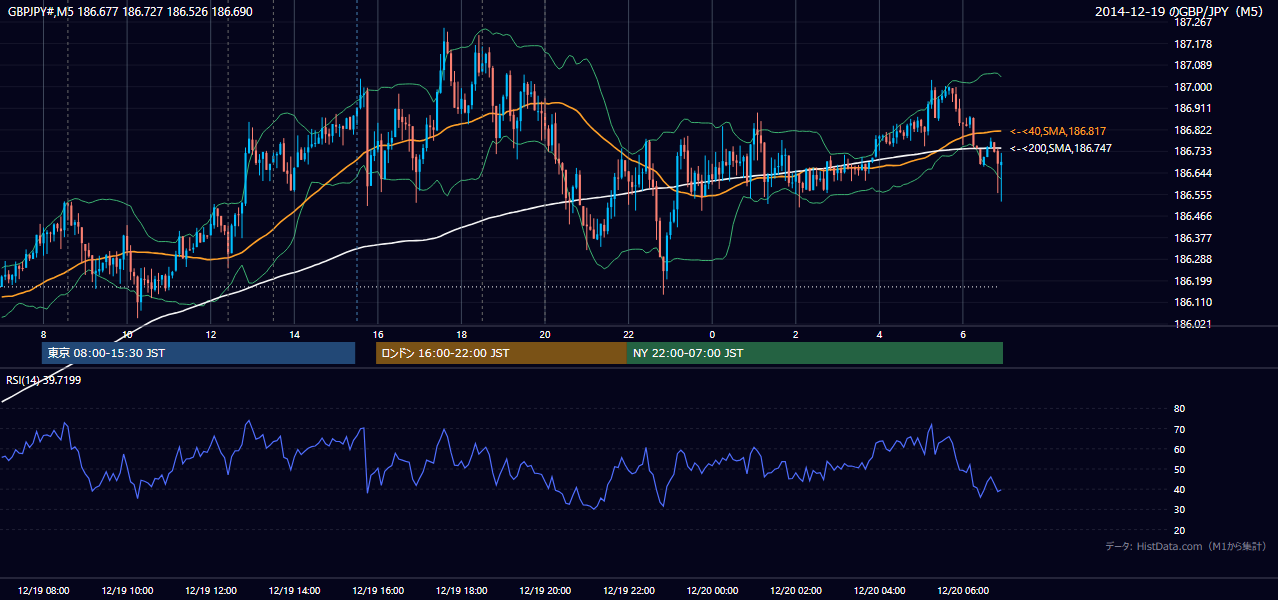Click the bottom date label 12/19 14:00

[294, 591]
